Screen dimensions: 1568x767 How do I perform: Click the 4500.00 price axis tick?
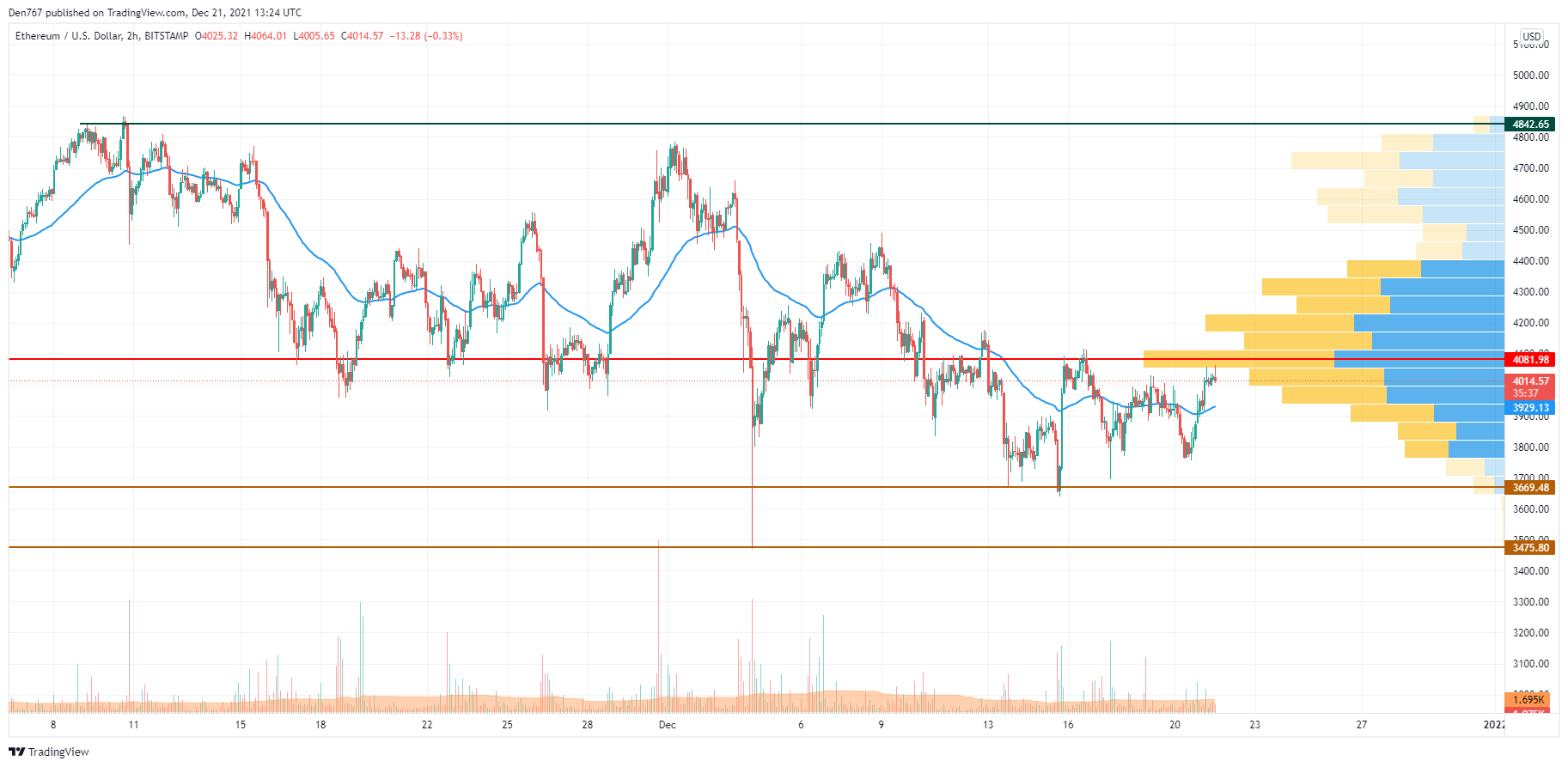click(1531, 230)
